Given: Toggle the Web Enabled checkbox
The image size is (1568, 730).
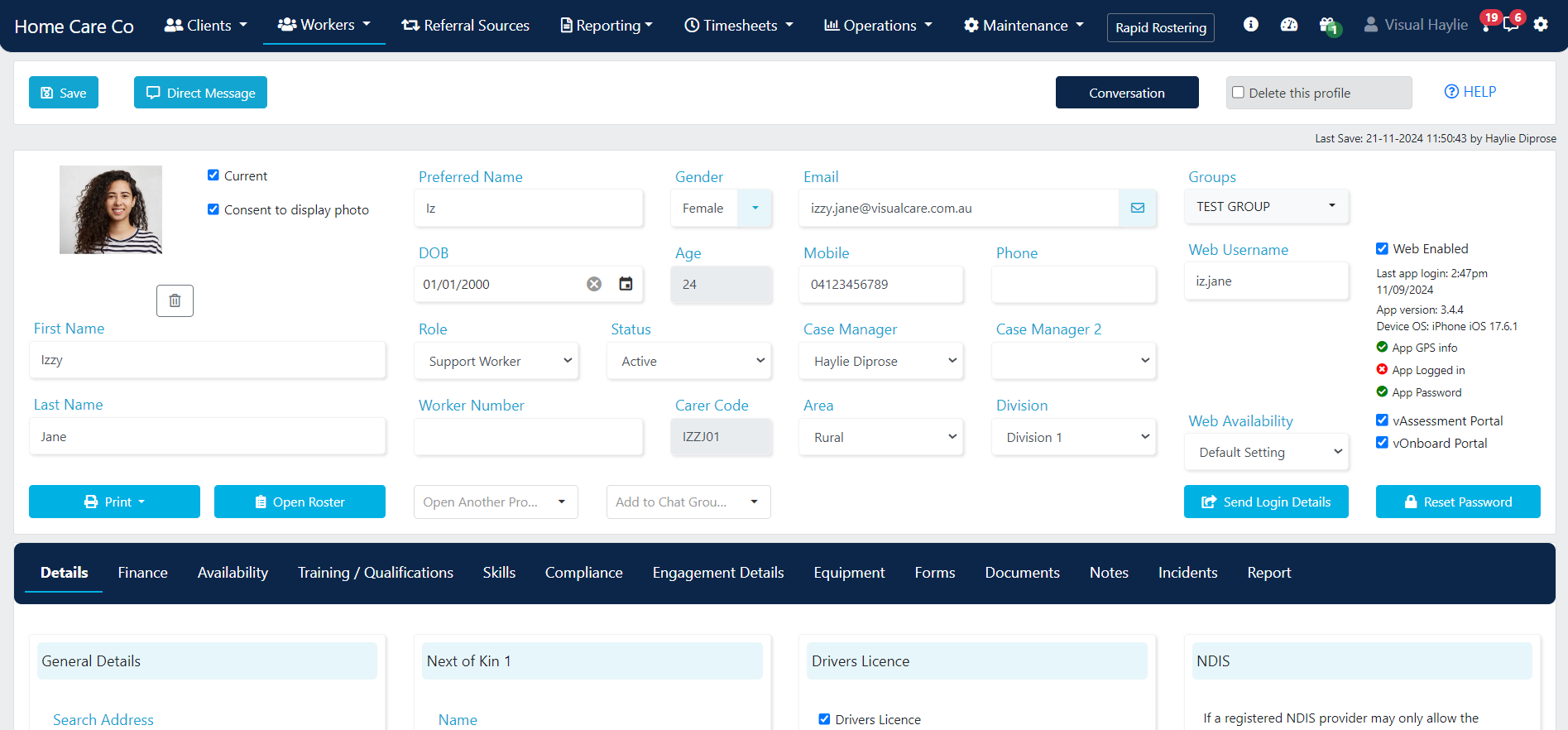Looking at the screenshot, I should click(1382, 248).
